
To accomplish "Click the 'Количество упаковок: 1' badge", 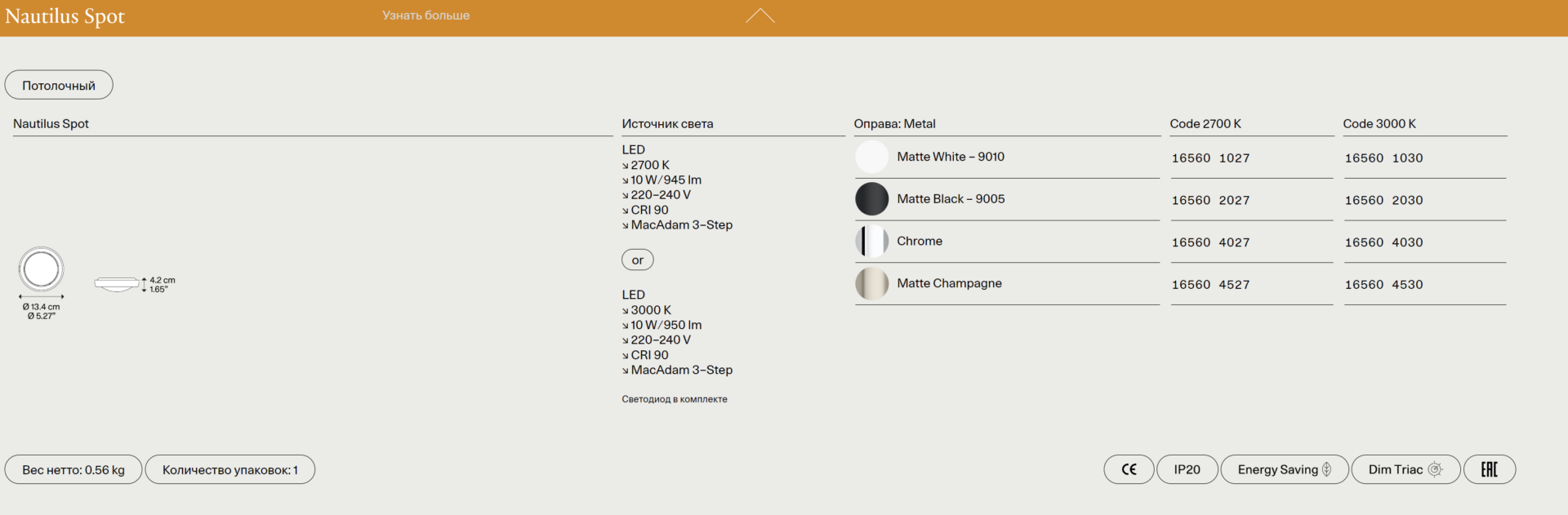I will pos(230,469).
